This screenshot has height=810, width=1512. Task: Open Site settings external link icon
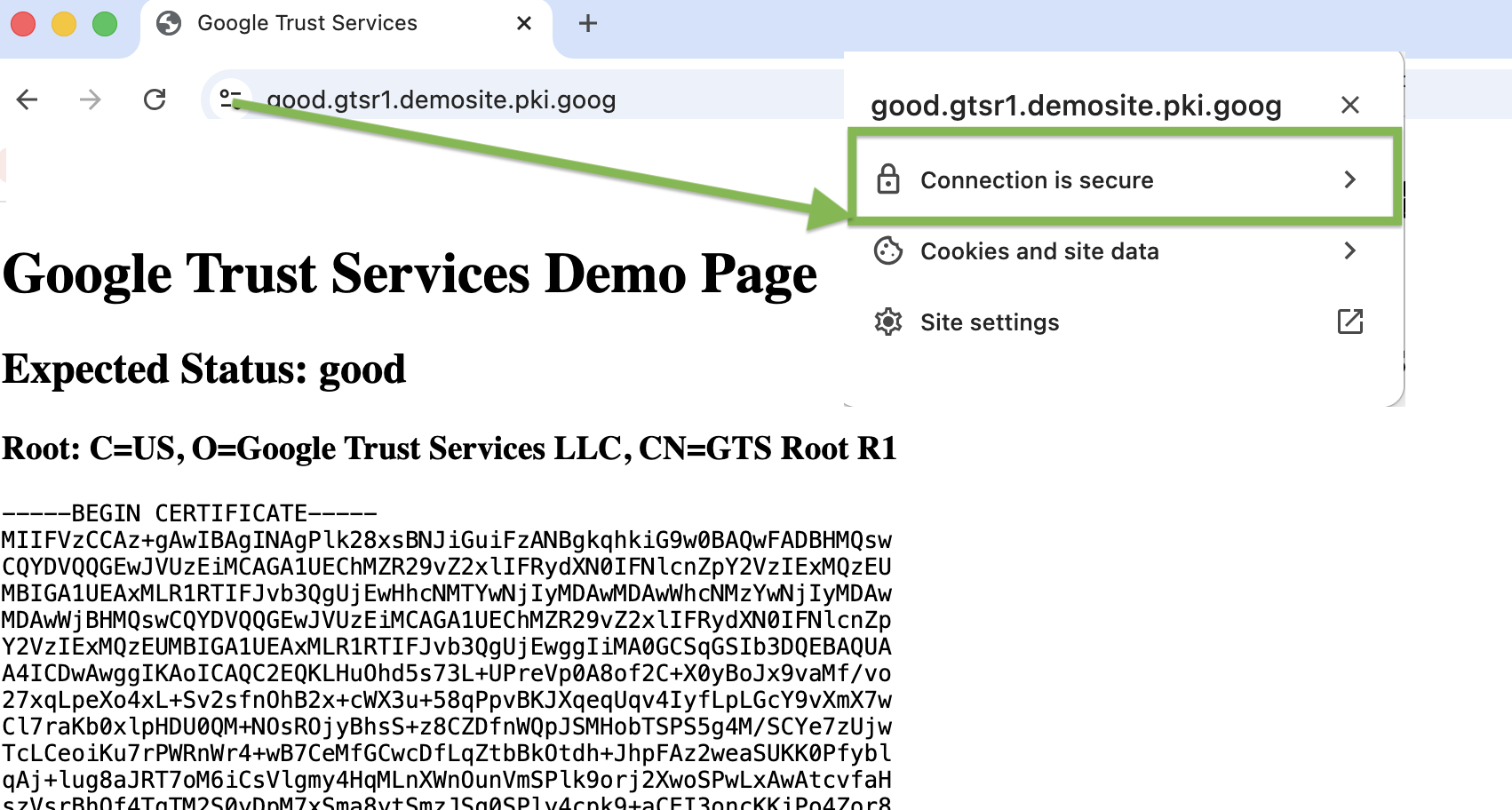pyautogui.click(x=1350, y=322)
